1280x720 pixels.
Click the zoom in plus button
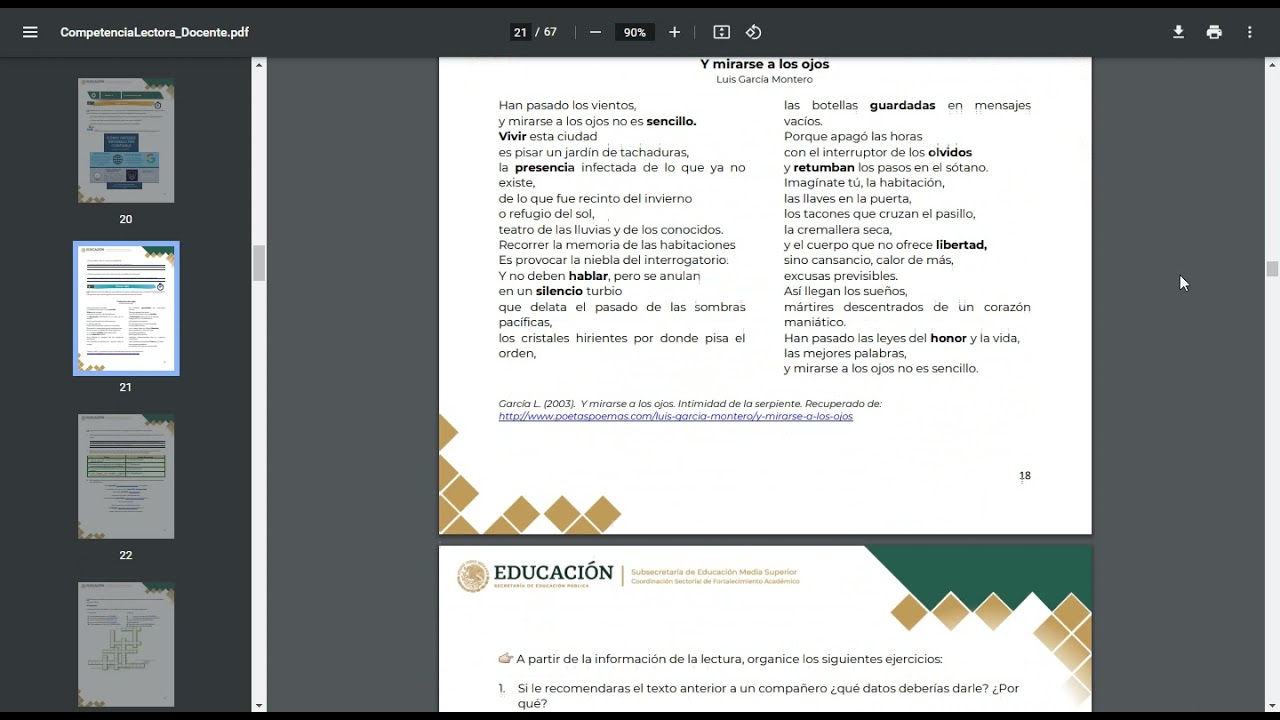point(674,32)
